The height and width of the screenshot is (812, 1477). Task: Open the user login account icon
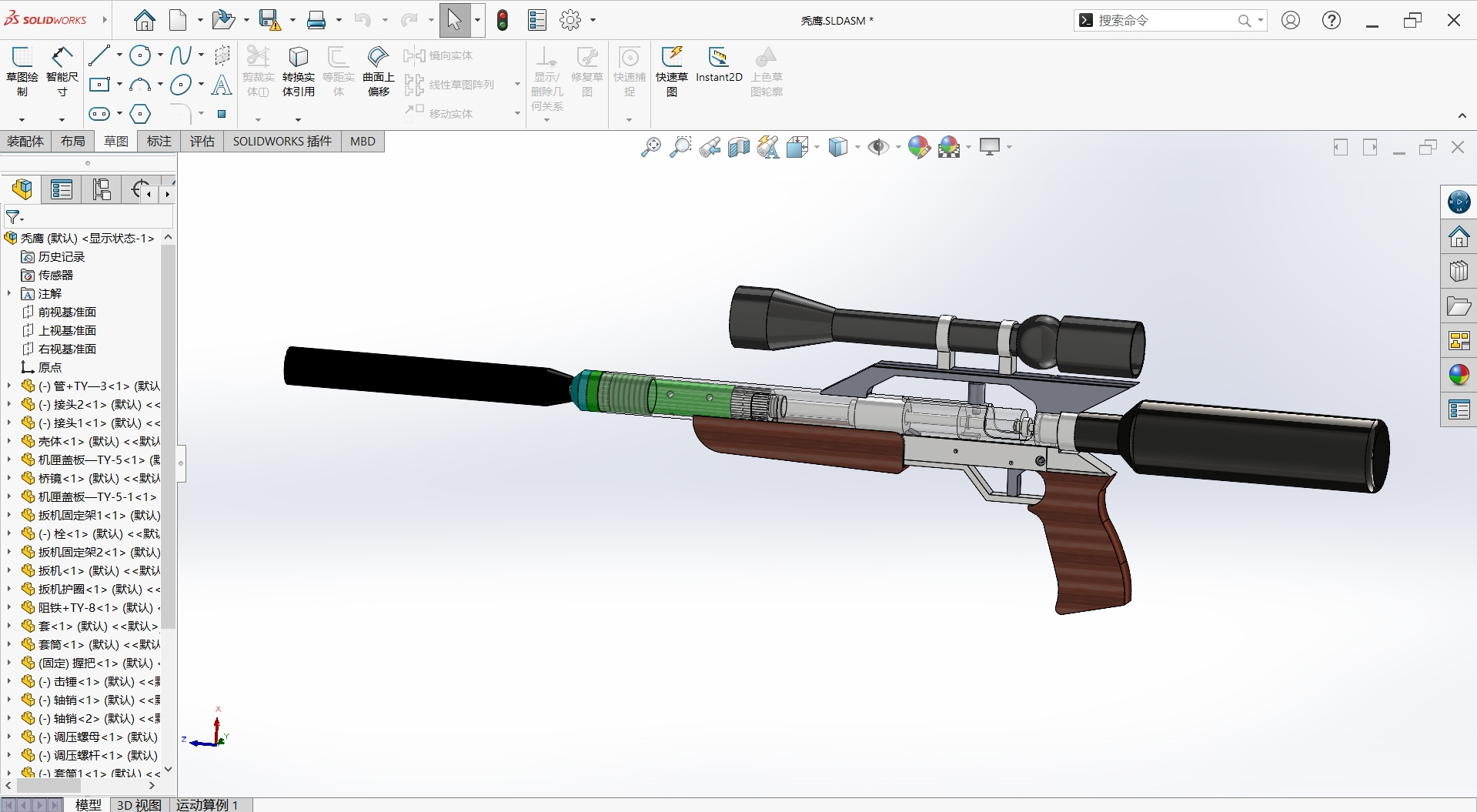pos(1291,20)
